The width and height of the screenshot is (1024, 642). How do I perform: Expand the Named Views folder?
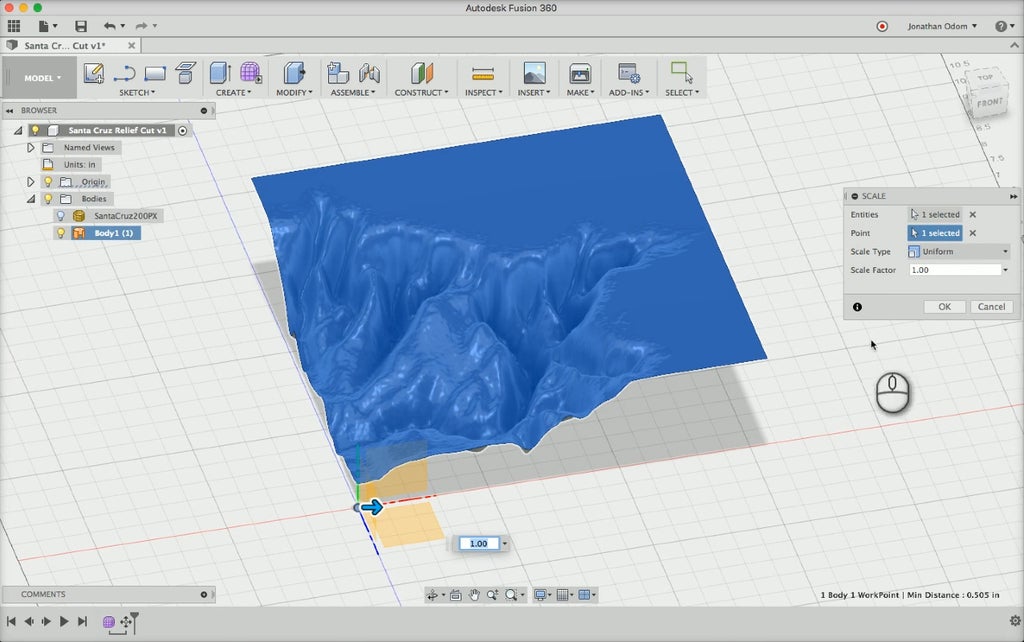click(31, 147)
